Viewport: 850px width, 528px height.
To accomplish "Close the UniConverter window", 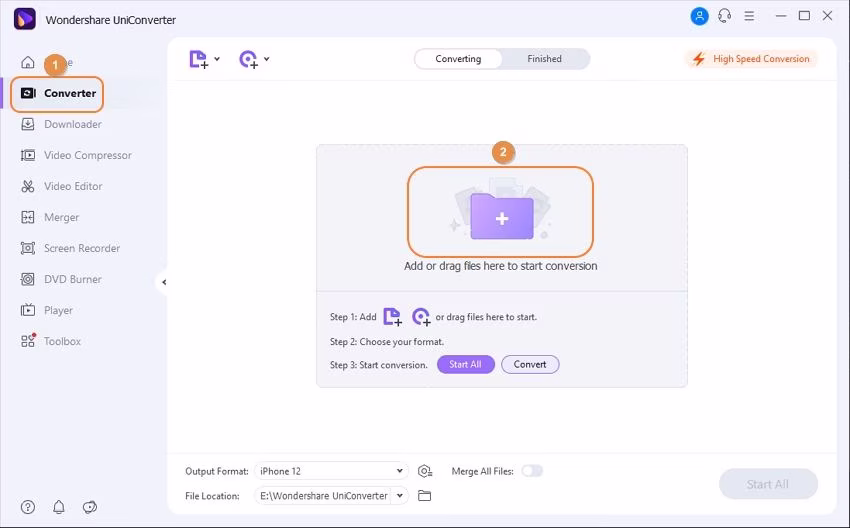I will tap(827, 16).
